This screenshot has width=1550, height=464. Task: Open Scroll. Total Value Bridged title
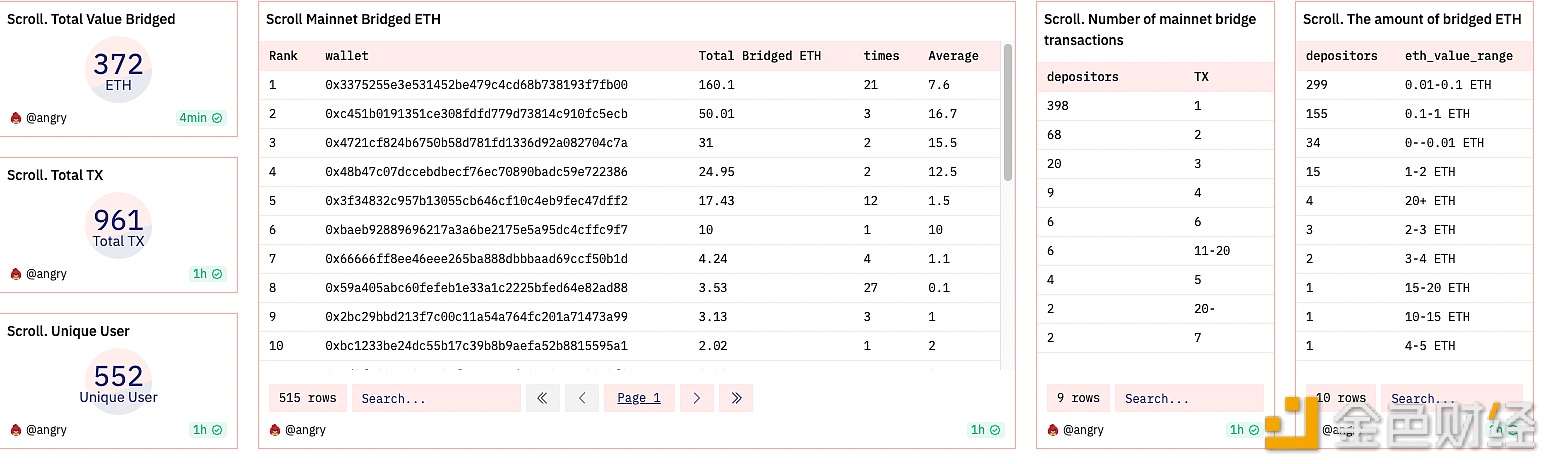[91, 19]
